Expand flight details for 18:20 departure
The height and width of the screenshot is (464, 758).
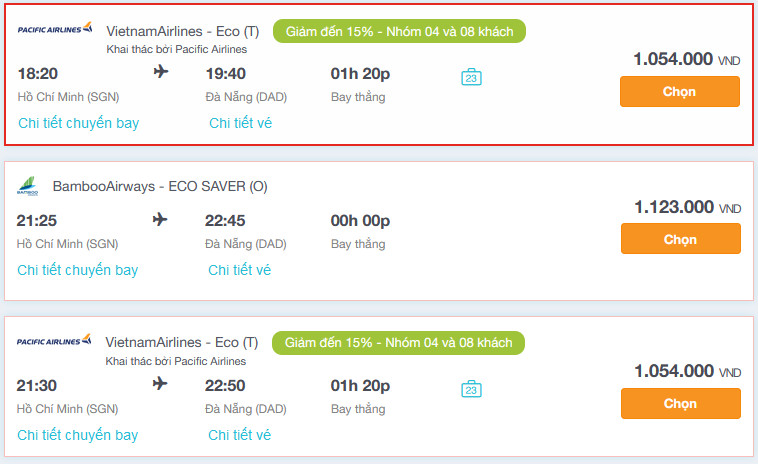click(x=79, y=123)
